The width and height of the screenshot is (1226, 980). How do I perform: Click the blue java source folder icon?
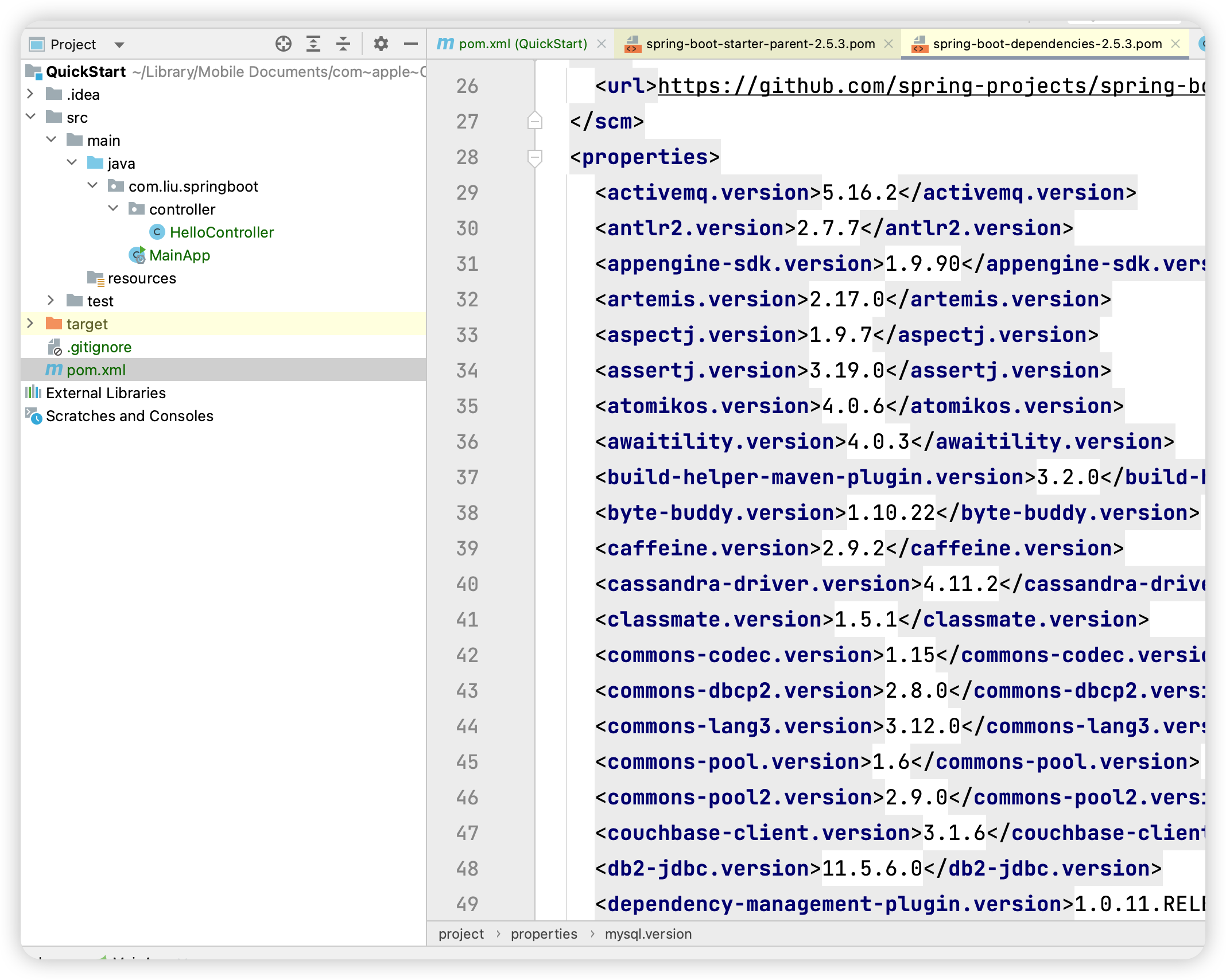pos(95,163)
